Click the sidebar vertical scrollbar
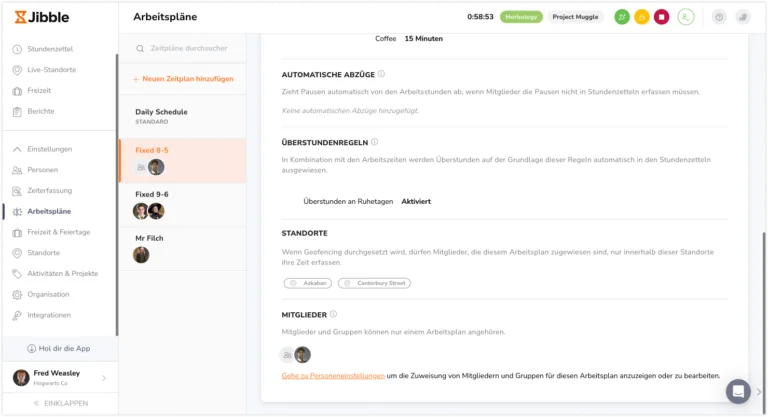Image resolution: width=768 pixels, height=417 pixels. (x=117, y=195)
